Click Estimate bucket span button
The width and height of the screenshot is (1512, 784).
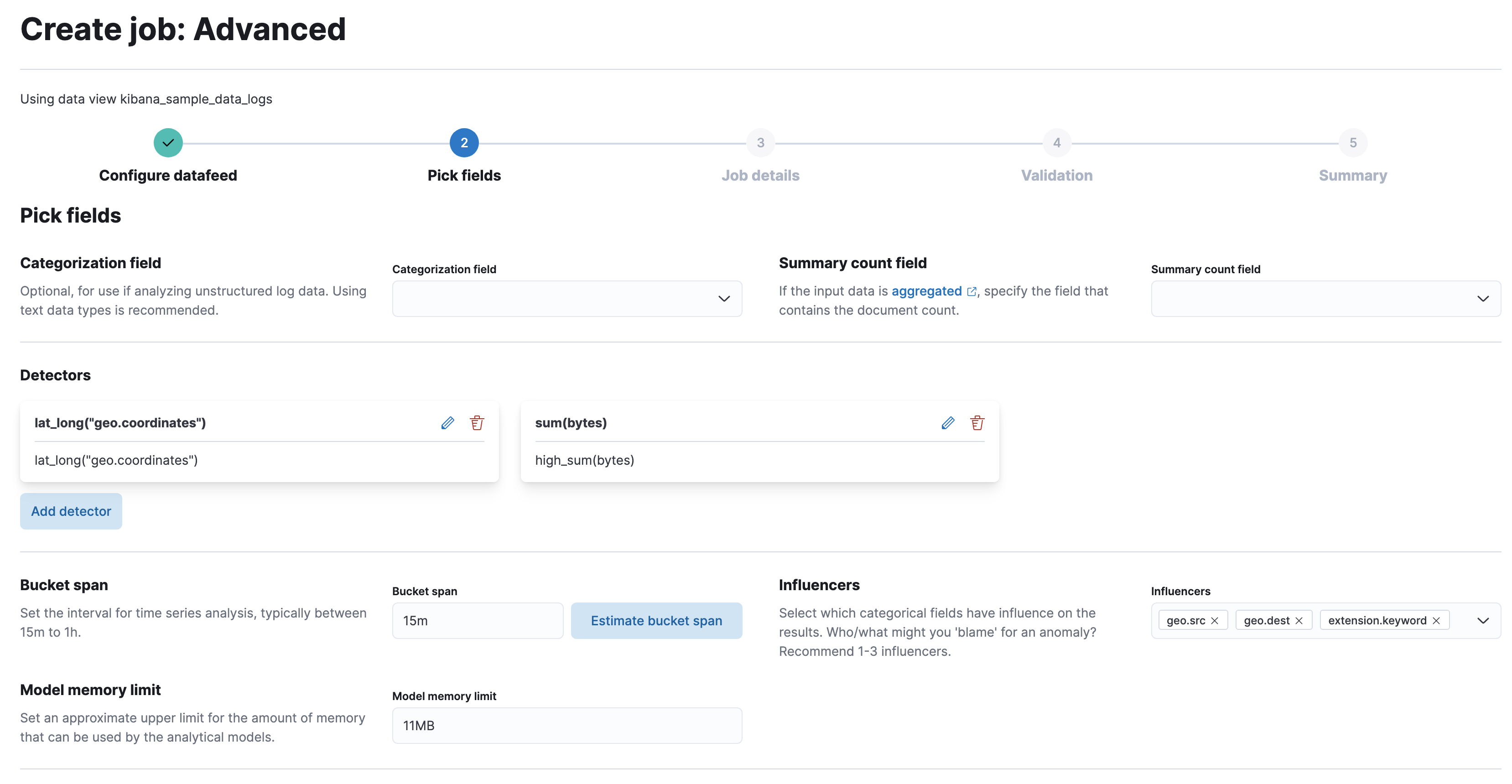point(657,620)
